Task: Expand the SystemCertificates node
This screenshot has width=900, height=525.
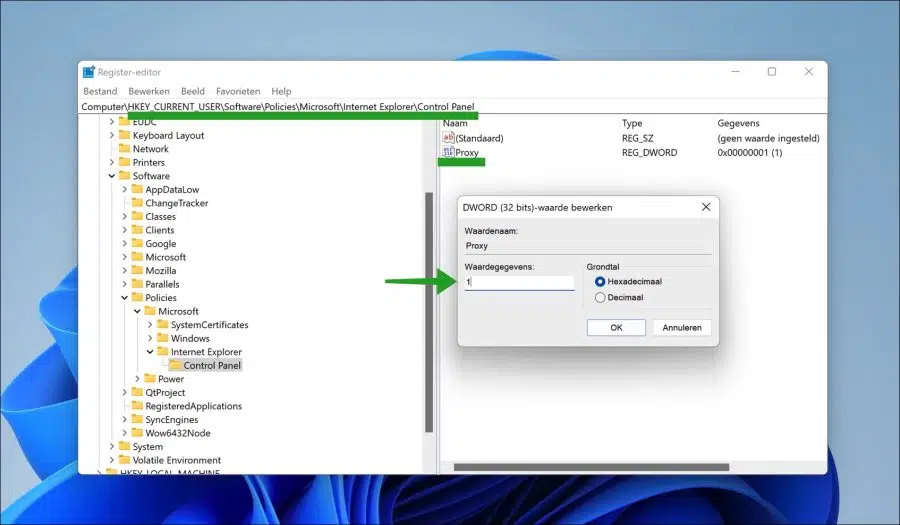Action: [x=150, y=325]
